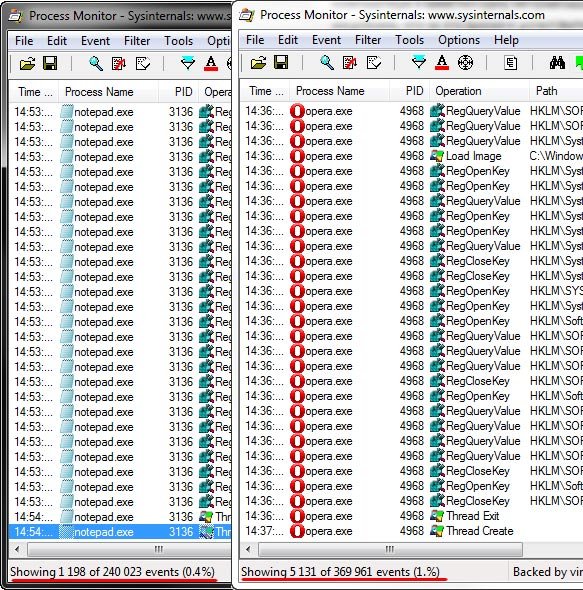Open the Tools menu in left window
Image resolution: width=583 pixels, height=590 pixels.
tap(178, 41)
